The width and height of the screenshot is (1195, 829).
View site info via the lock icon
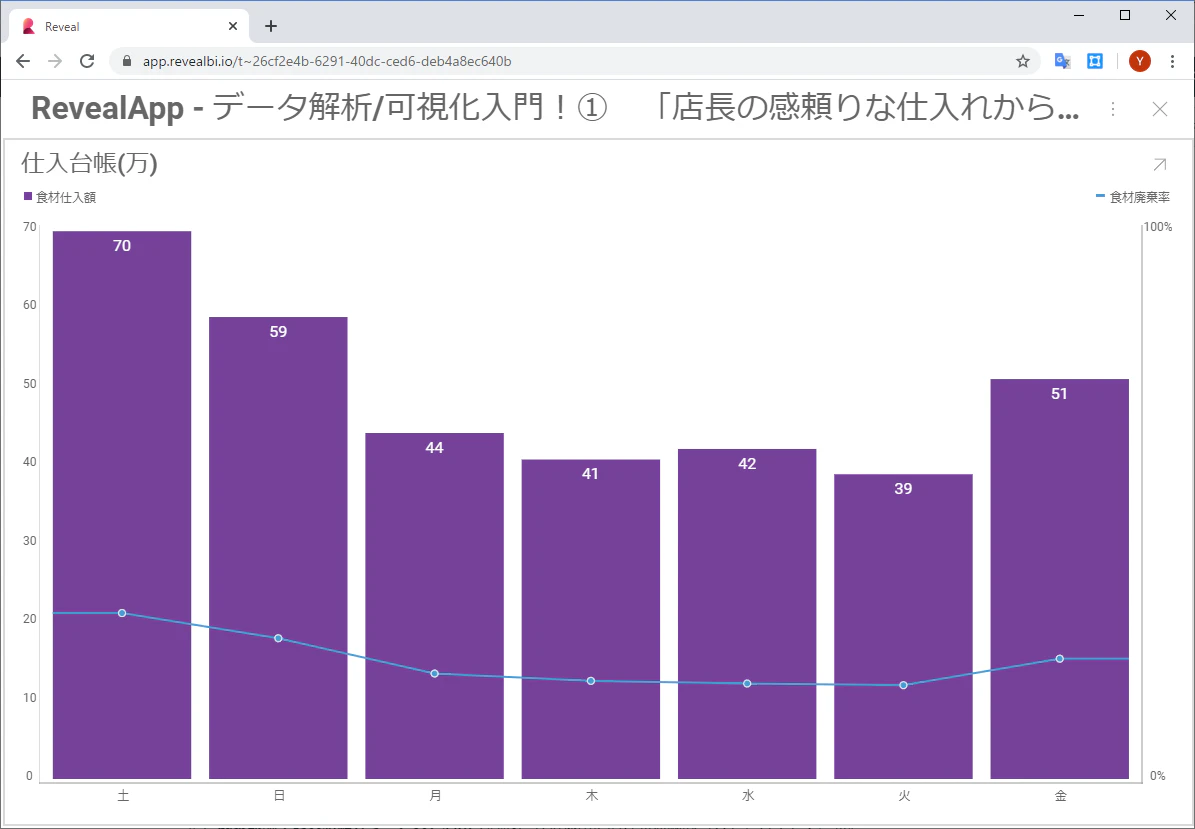pos(127,61)
